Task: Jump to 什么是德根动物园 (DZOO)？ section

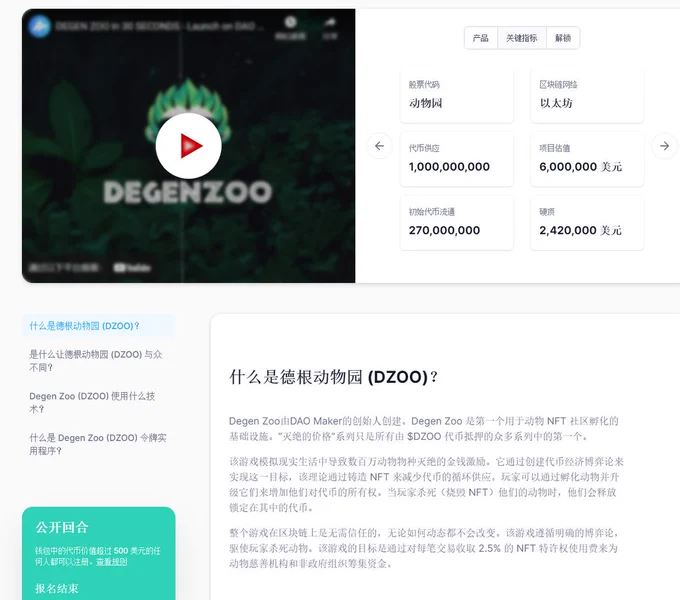Action: click(98, 326)
